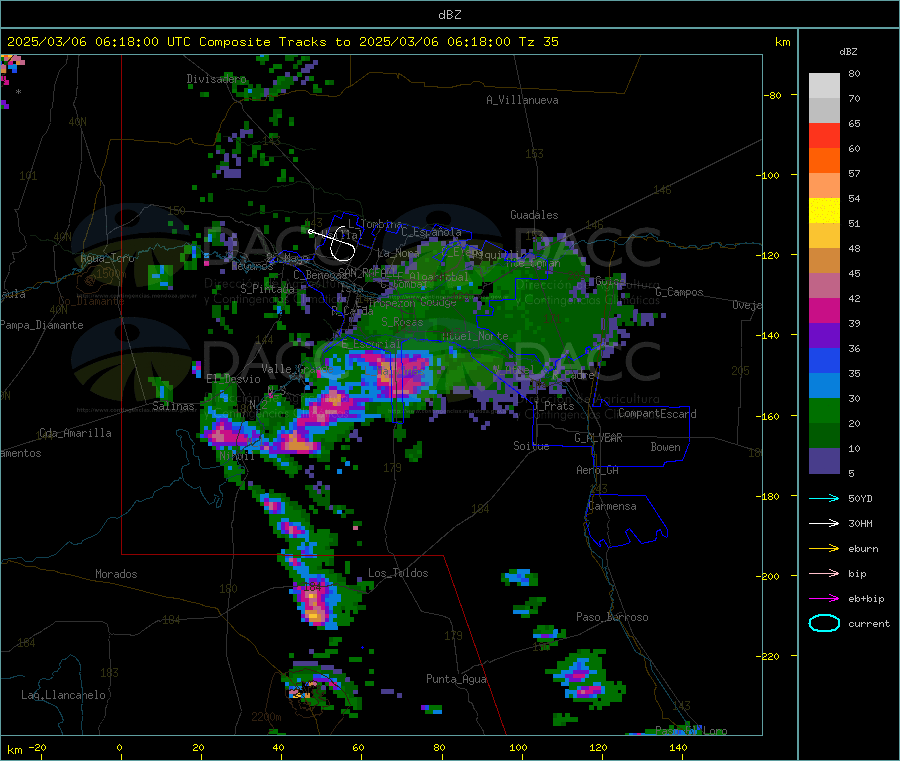The width and height of the screenshot is (900, 761).
Task: Pick the dark orange 57-60 dBZ swatch
Action: pyautogui.click(x=824, y=161)
